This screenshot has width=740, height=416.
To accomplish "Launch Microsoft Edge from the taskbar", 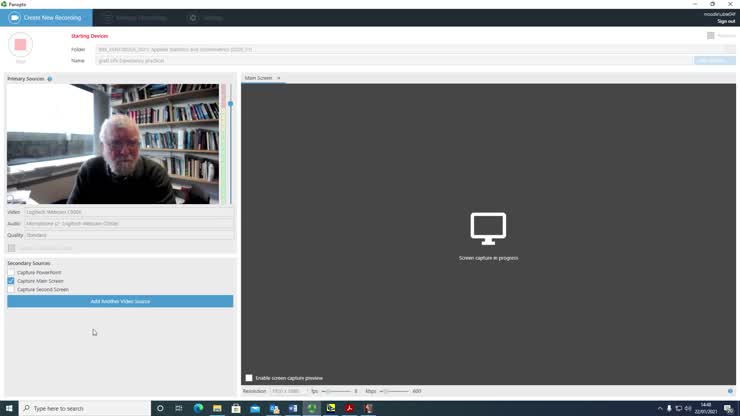I will pyautogui.click(x=198, y=408).
